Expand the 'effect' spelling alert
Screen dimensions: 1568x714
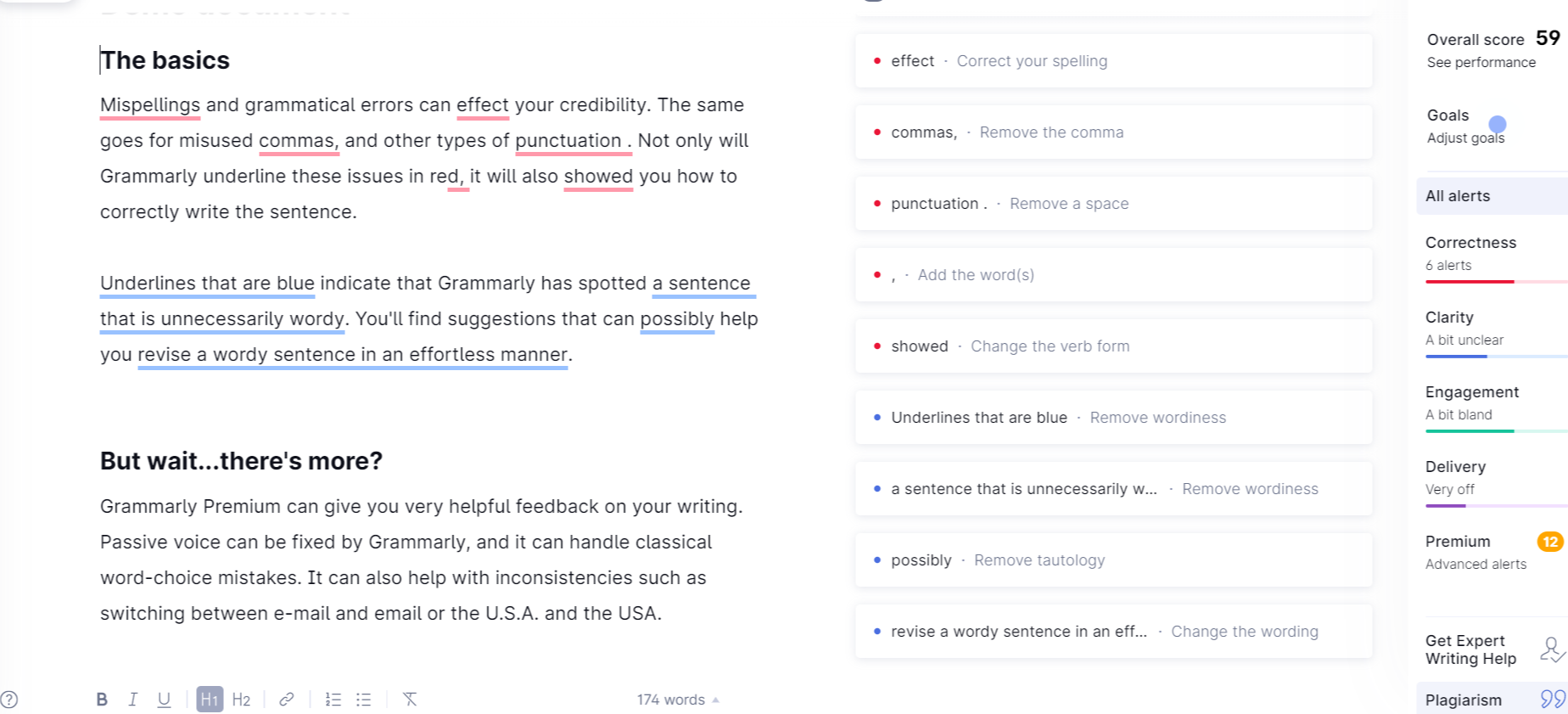[x=1114, y=60]
